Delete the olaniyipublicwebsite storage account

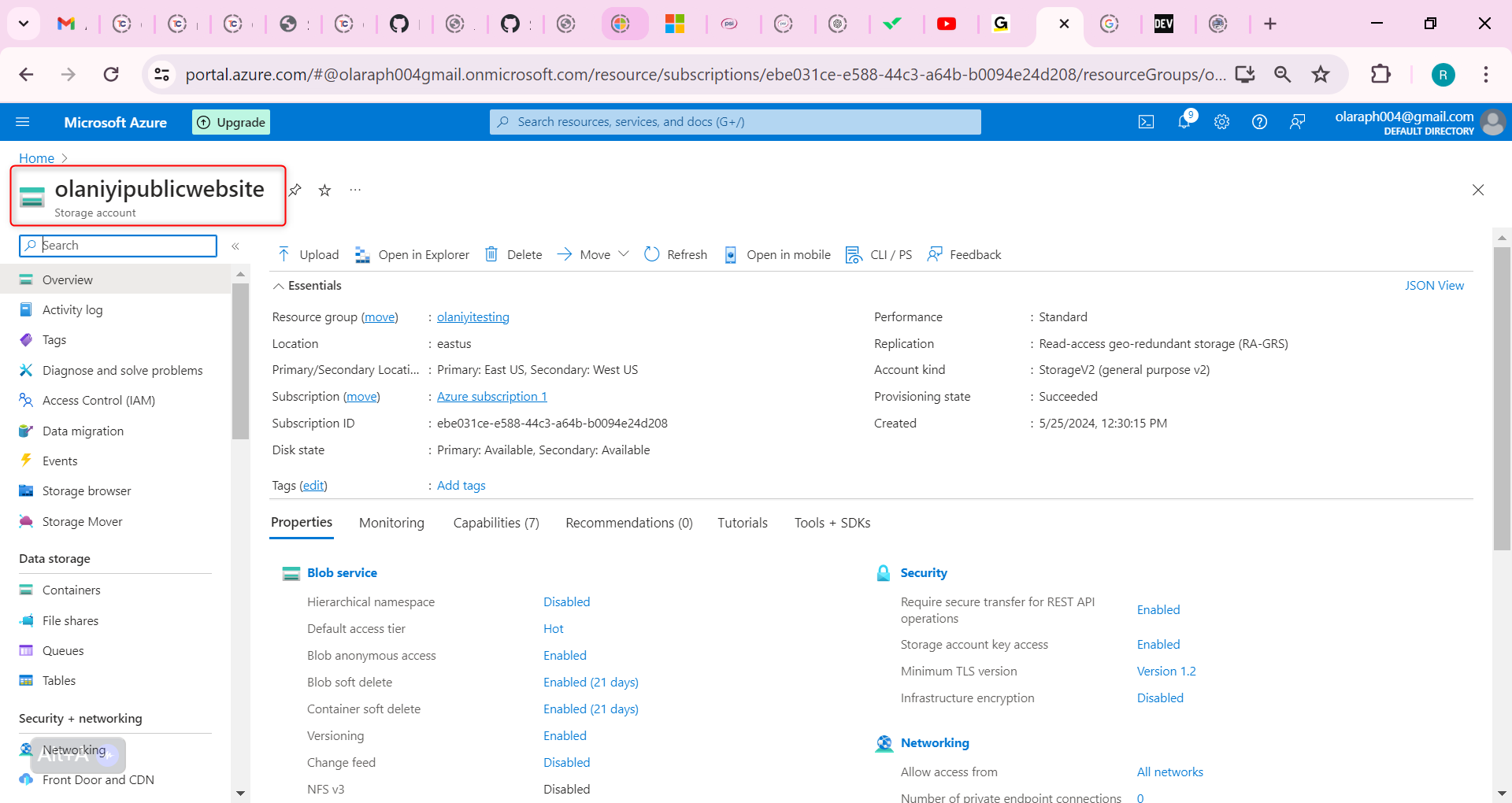pos(513,253)
